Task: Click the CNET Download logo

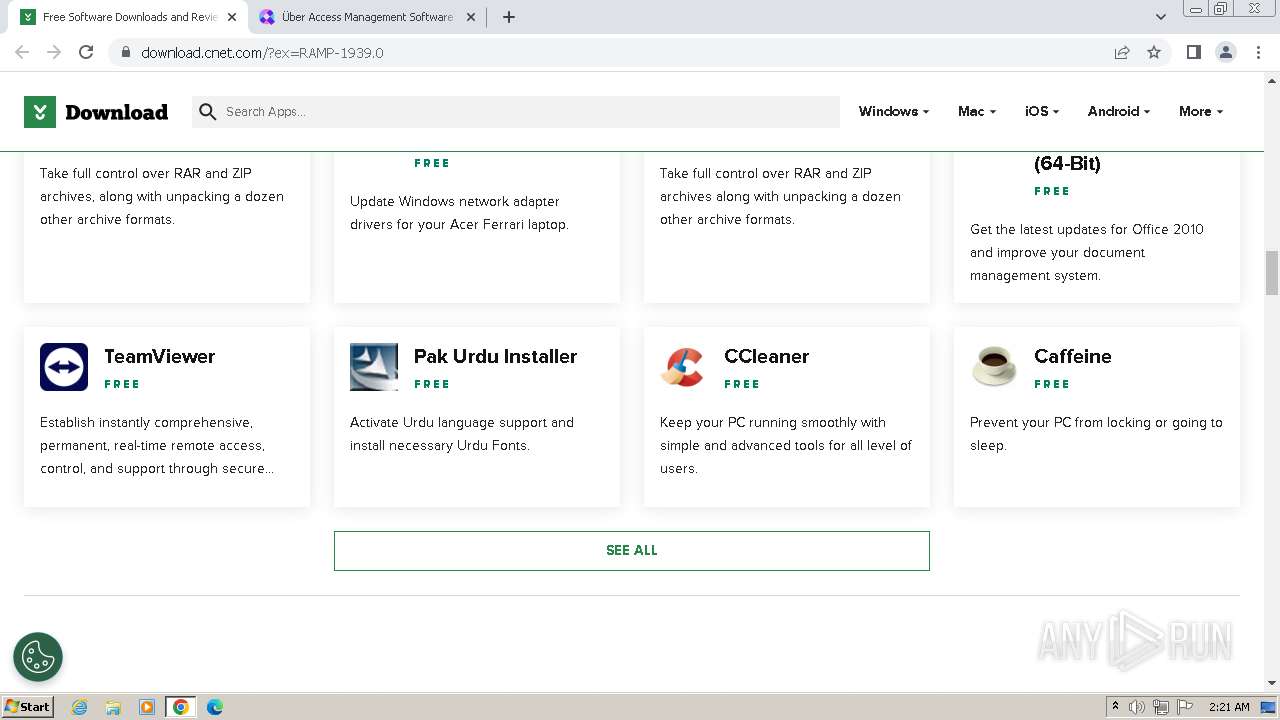Action: pos(96,112)
